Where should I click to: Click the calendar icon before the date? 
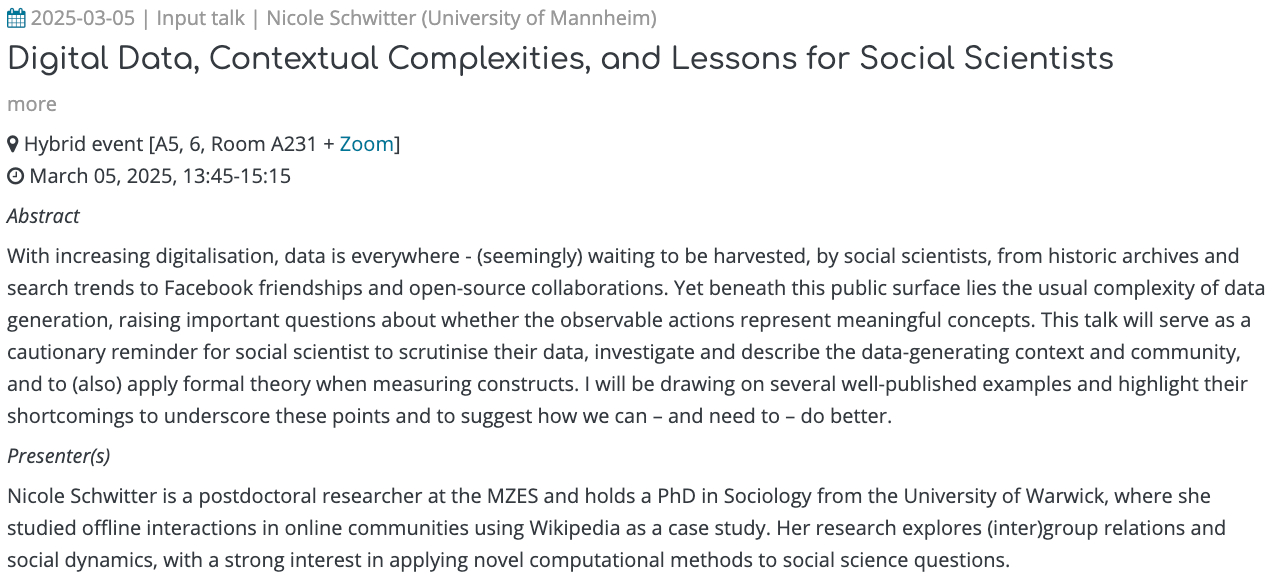coord(16,18)
